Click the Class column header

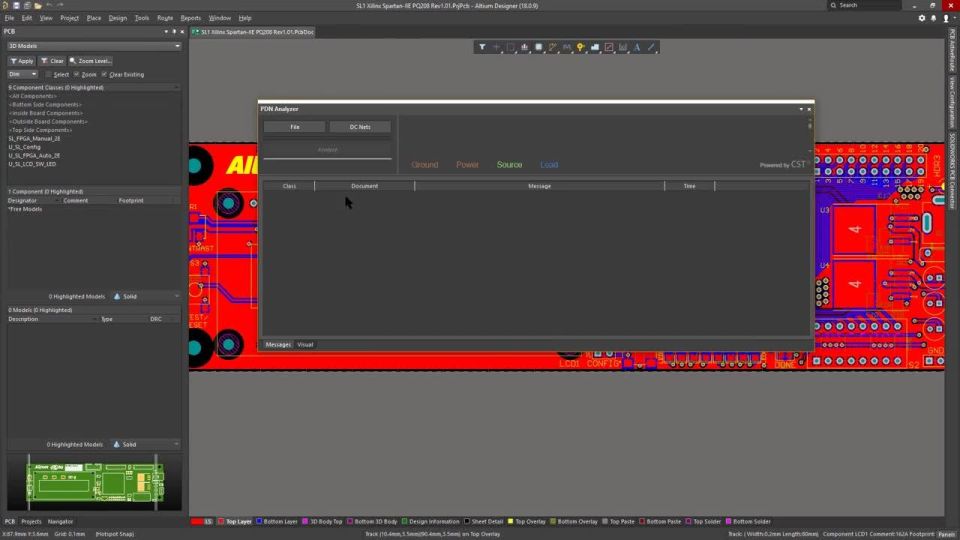click(x=289, y=186)
